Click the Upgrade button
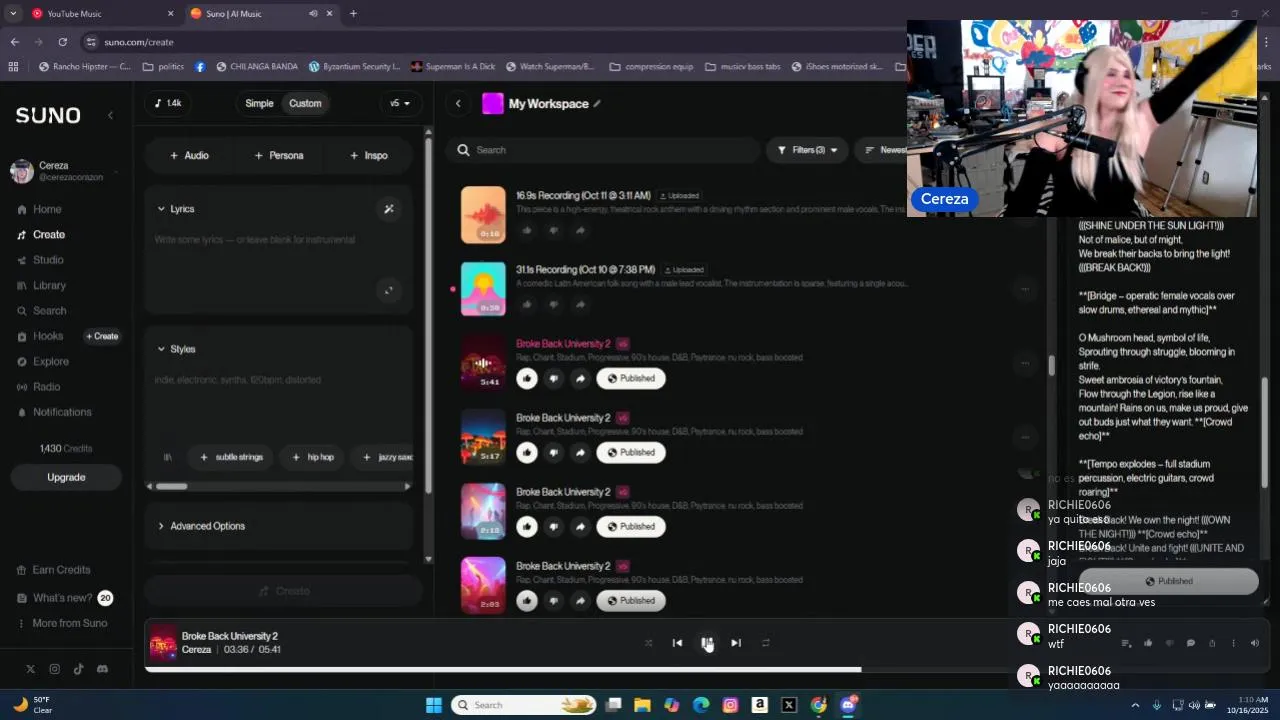 click(x=66, y=477)
